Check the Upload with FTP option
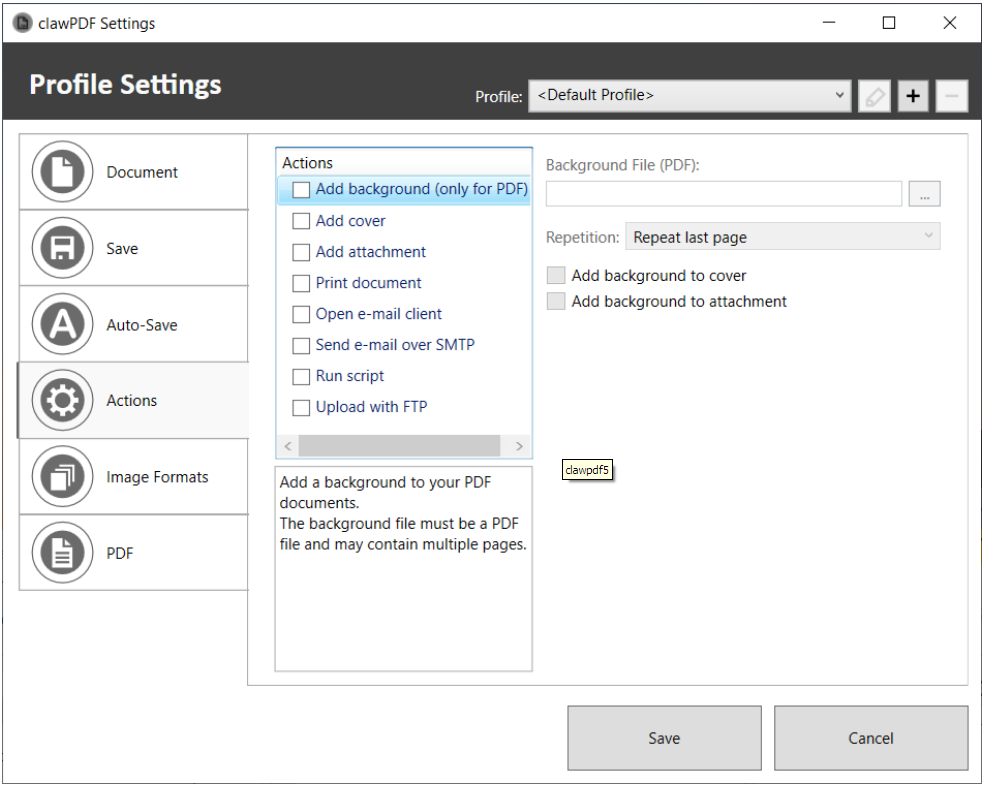The width and height of the screenshot is (985, 785). [x=301, y=407]
